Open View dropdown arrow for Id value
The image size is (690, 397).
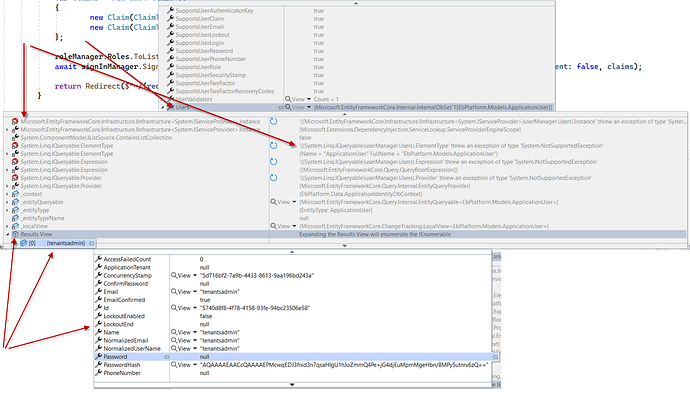point(195,308)
